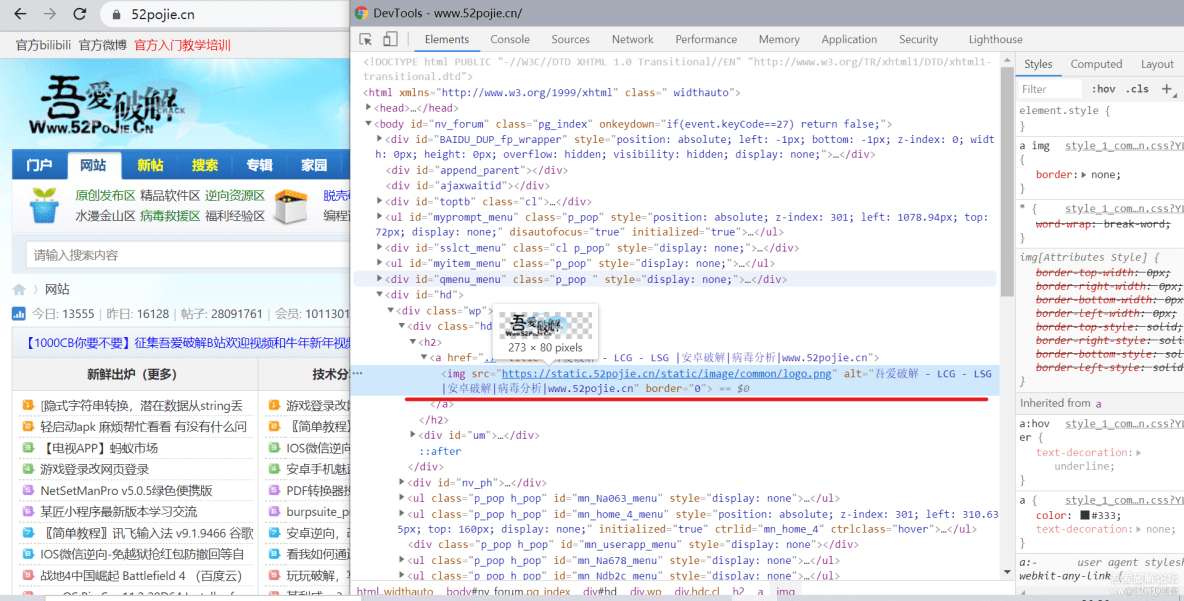Open the stylesheet link for the a img rule
Image resolution: width=1184 pixels, height=601 pixels.
(1124, 146)
